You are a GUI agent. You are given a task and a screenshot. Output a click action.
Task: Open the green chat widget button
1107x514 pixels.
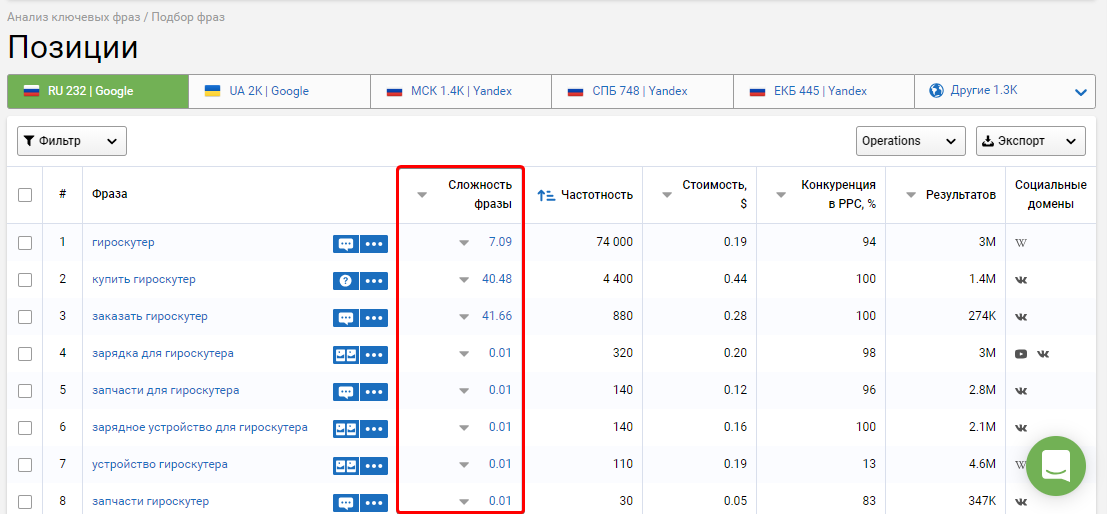[x=1056, y=466]
